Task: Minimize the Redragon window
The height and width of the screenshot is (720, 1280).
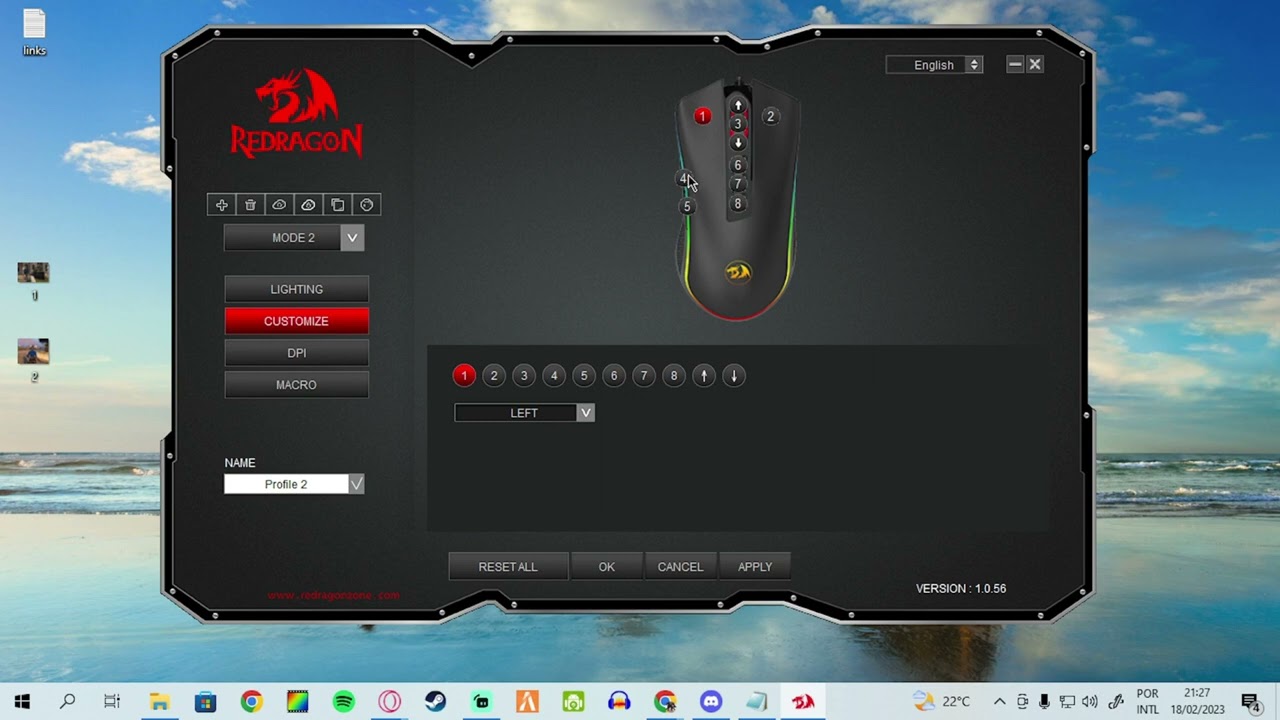Action: coord(1015,64)
